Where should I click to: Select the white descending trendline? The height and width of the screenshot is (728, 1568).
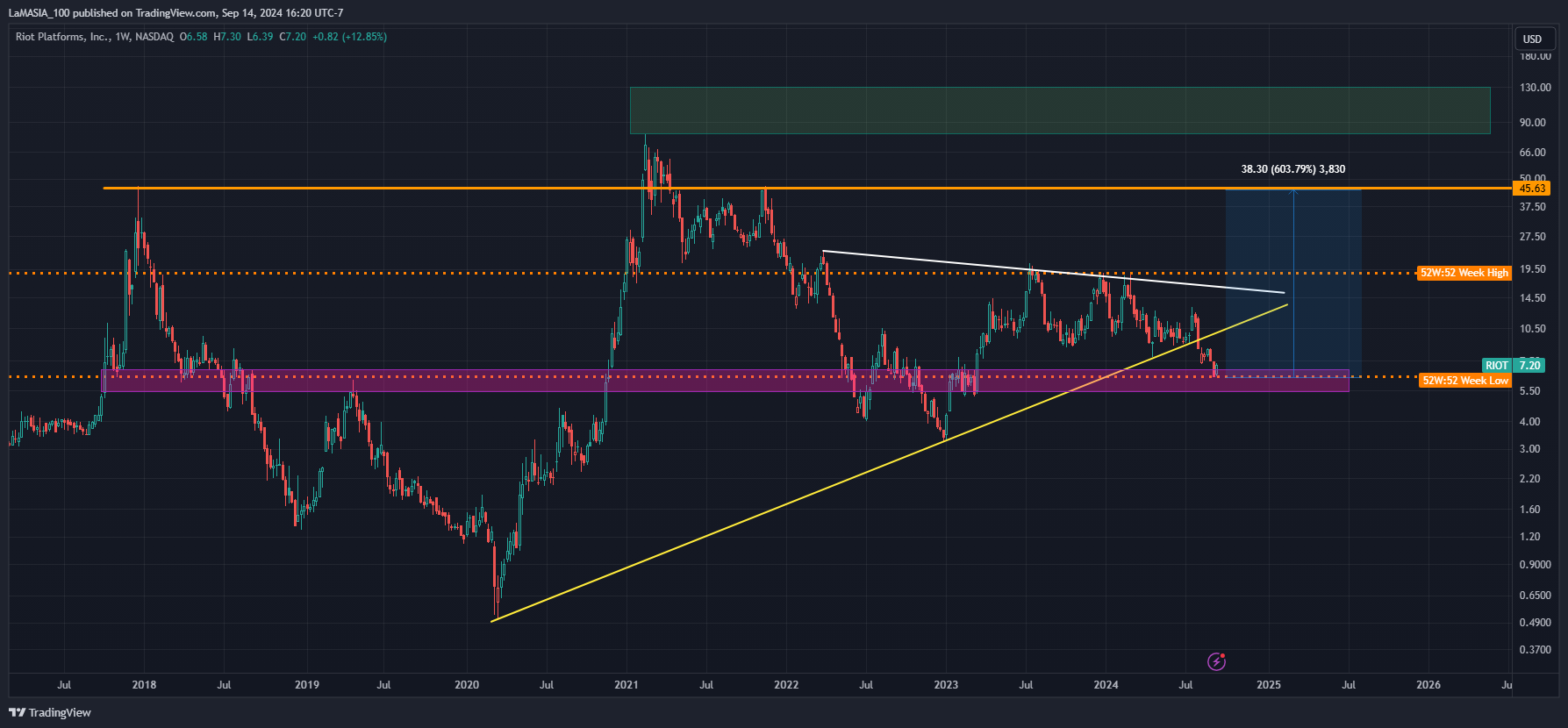1053,272
